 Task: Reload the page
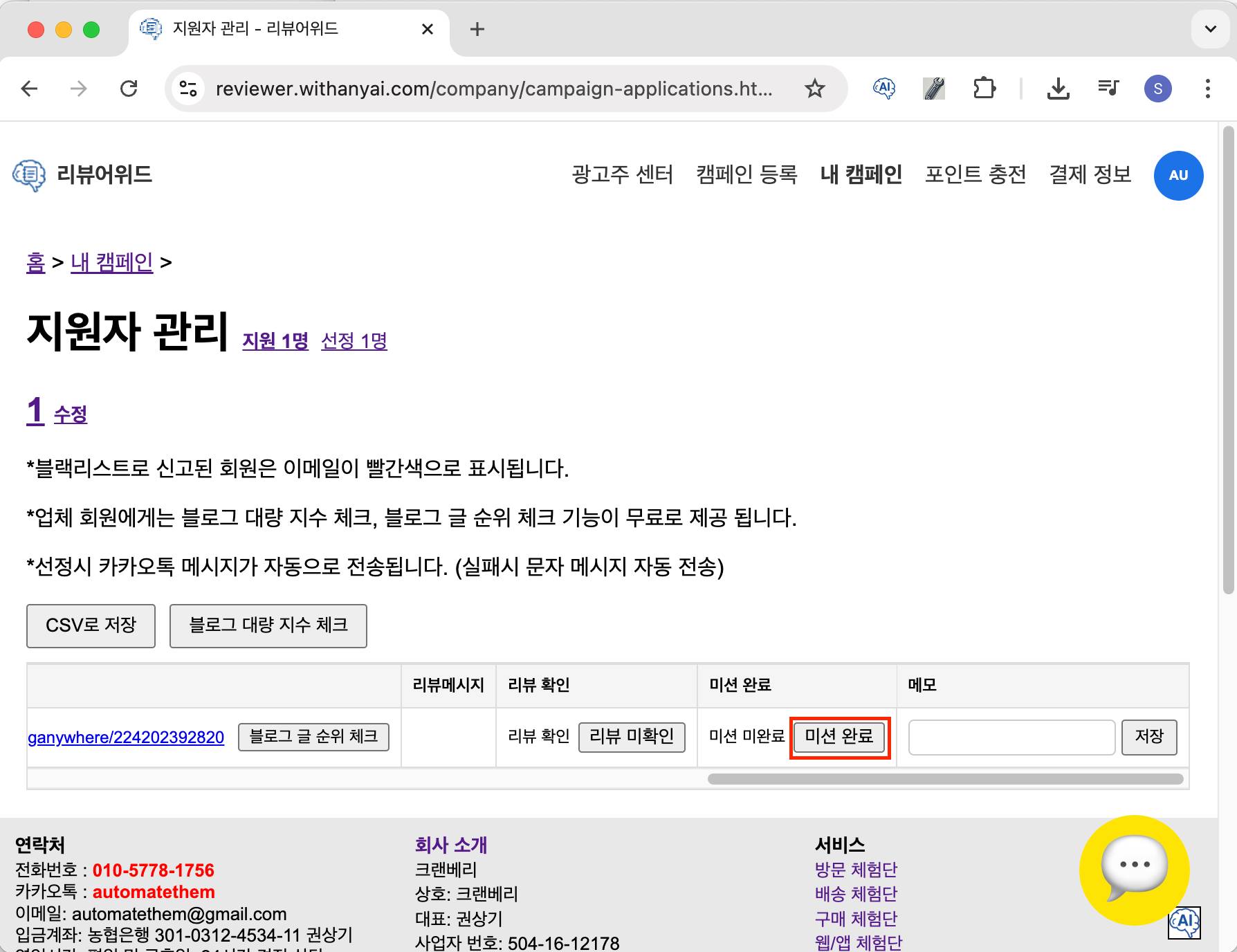pyautogui.click(x=129, y=89)
